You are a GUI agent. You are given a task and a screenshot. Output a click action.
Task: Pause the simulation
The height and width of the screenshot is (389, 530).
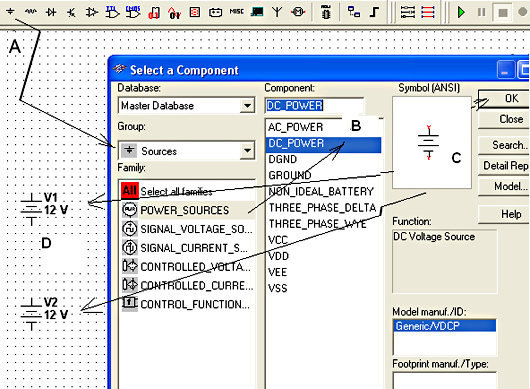click(x=481, y=13)
